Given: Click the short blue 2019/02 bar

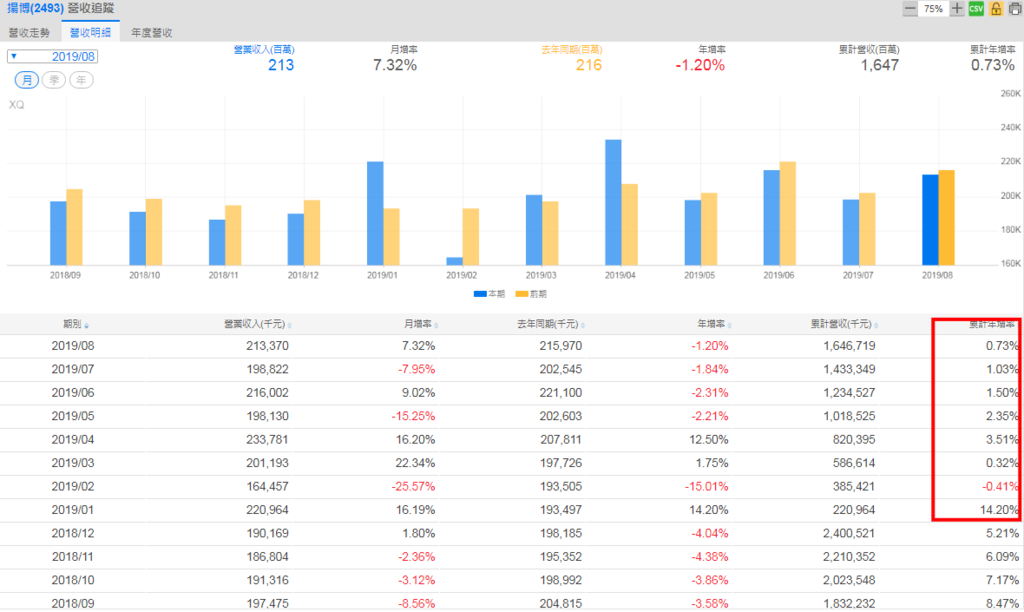Looking at the screenshot, I should tap(455, 261).
